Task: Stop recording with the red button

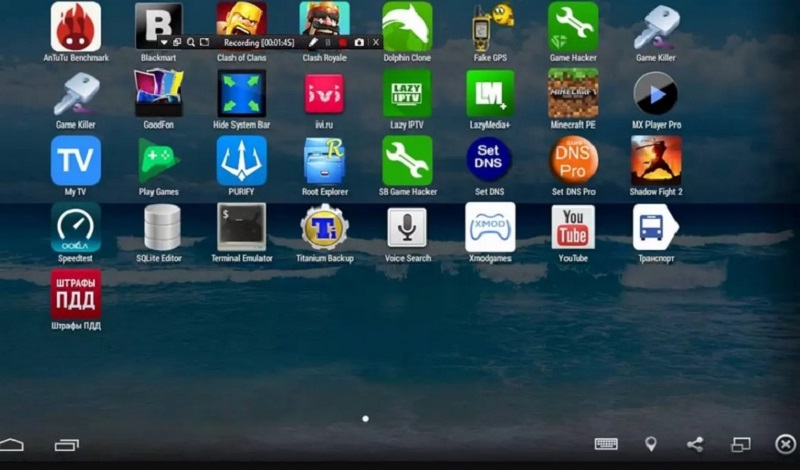Action: (343, 42)
